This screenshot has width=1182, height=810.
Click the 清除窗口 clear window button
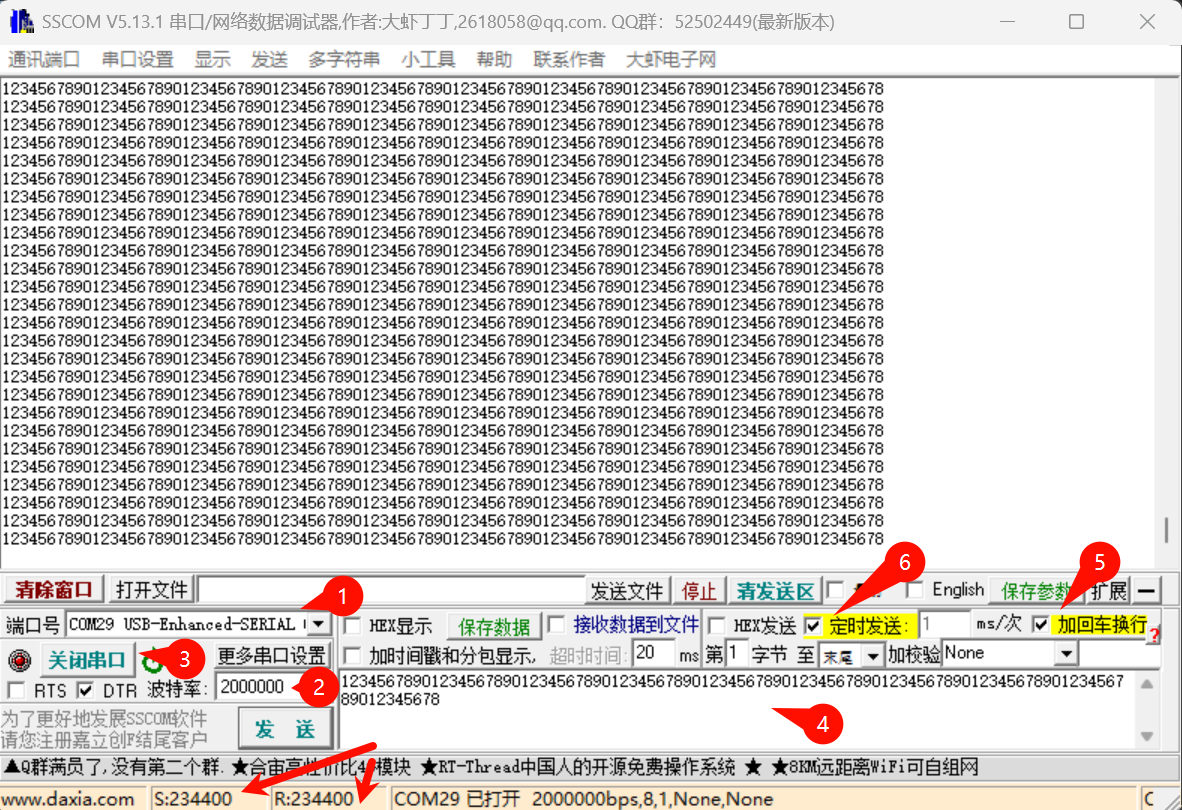(x=54, y=590)
